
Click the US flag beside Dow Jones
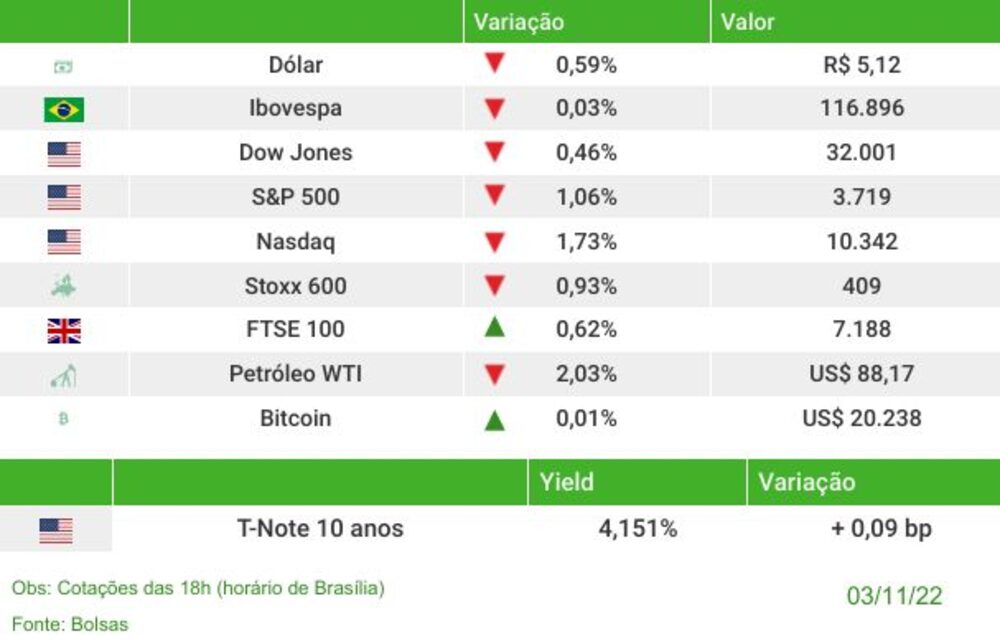pyautogui.click(x=64, y=154)
